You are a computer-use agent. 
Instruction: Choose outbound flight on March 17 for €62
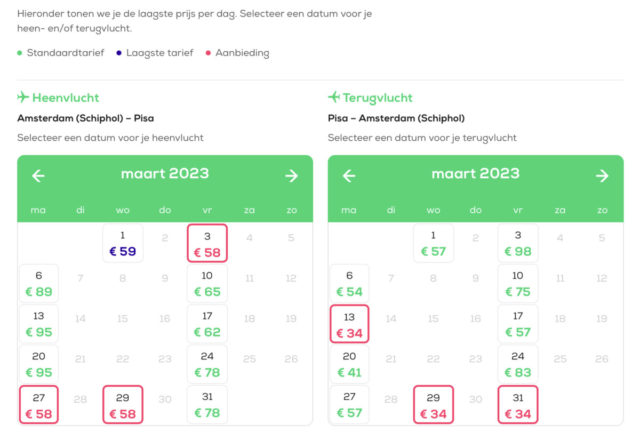[206, 324]
